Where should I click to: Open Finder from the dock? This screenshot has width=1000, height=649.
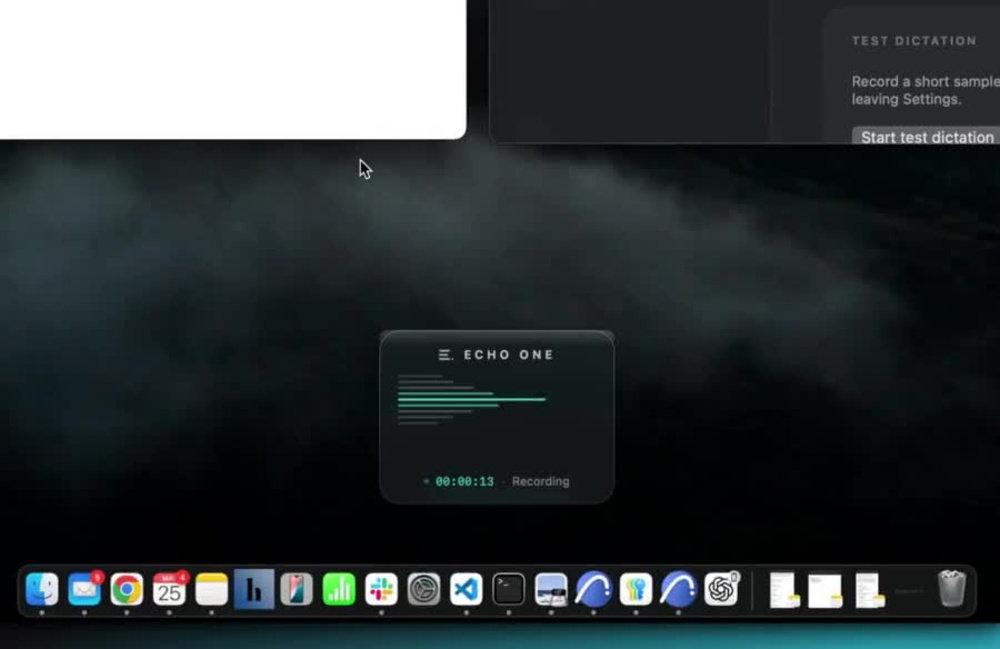click(x=42, y=589)
